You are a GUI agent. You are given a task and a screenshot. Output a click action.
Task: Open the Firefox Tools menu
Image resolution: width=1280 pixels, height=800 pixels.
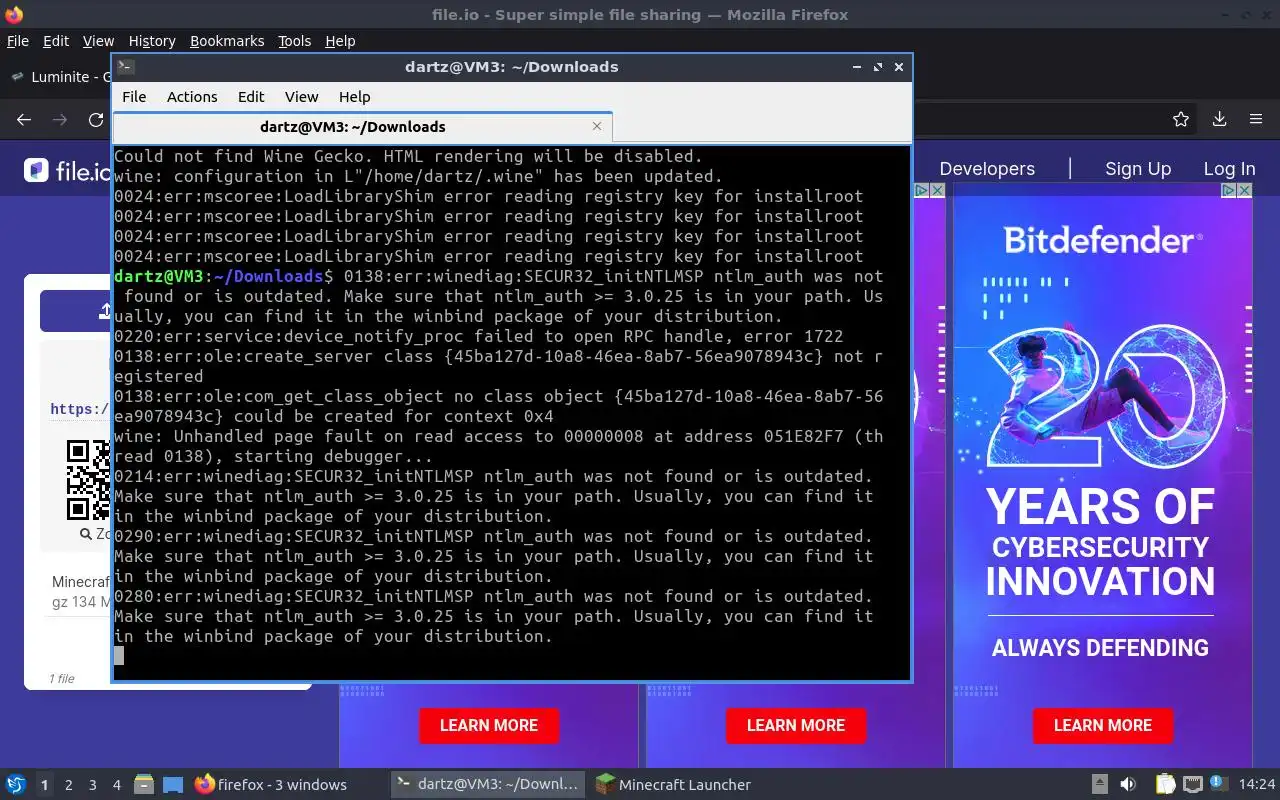coord(294,41)
